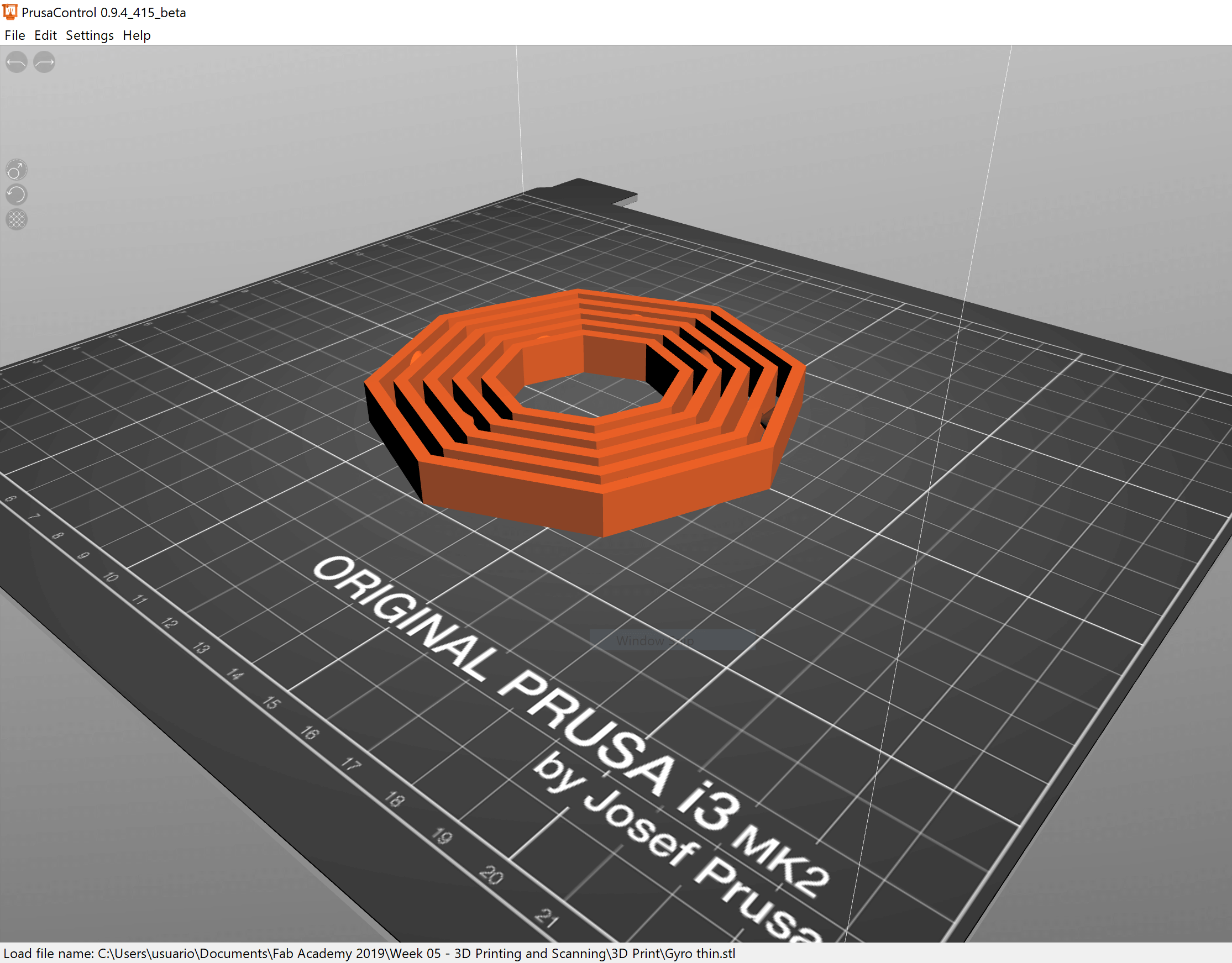
Task: Click the PrusaControl window title text
Action: pos(104,12)
